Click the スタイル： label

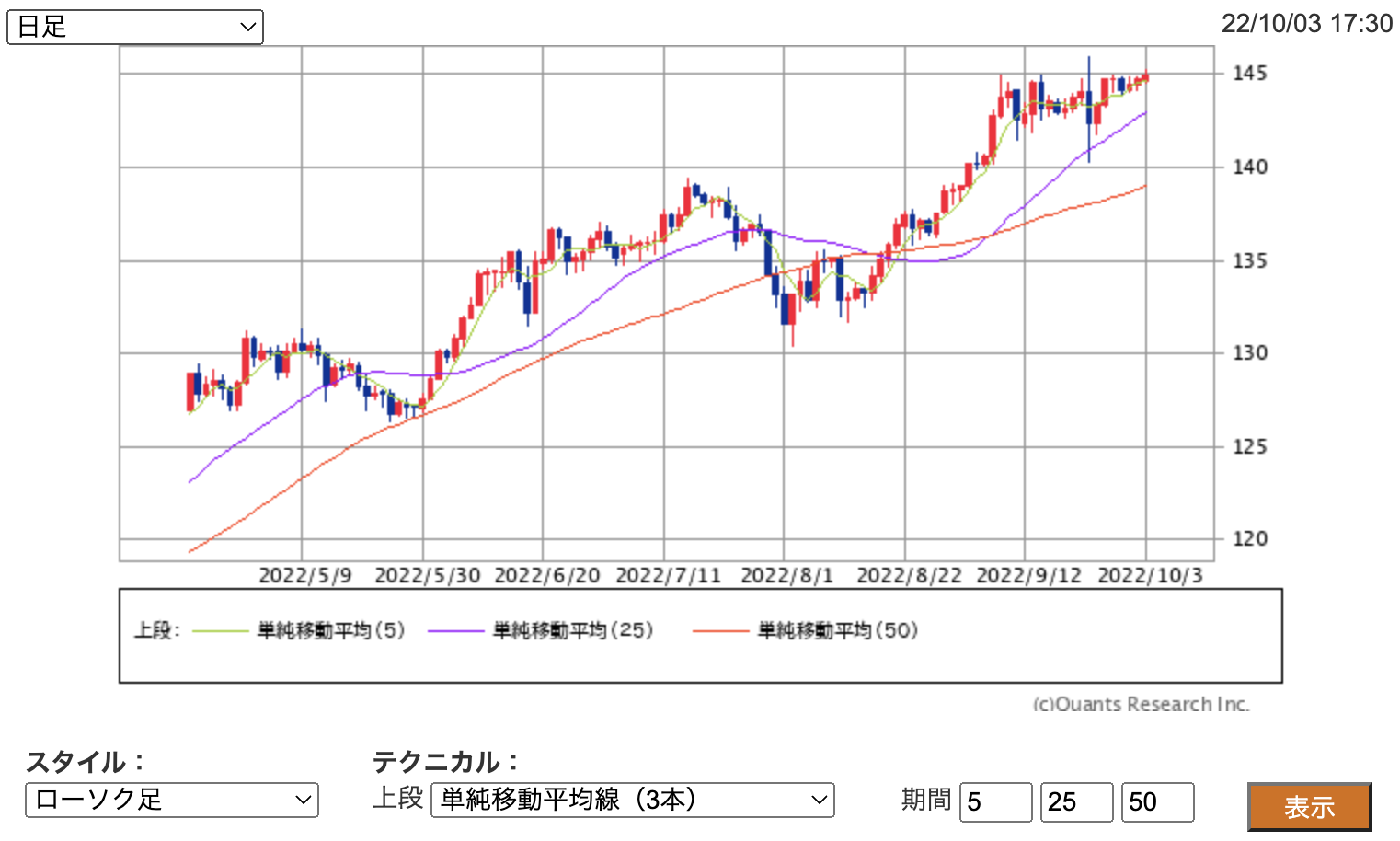86,762
